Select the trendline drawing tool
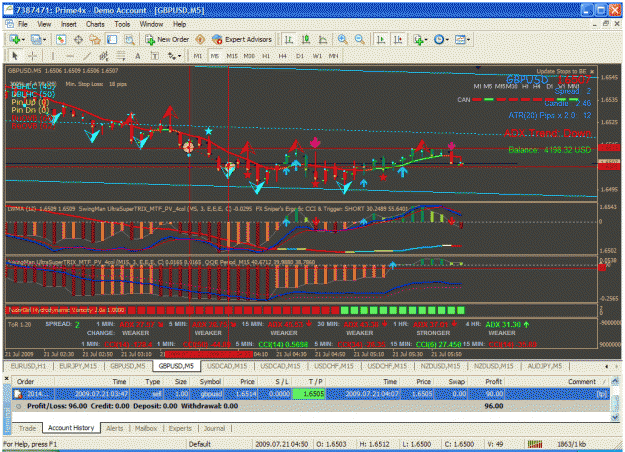625x452 pixels. coord(87,56)
